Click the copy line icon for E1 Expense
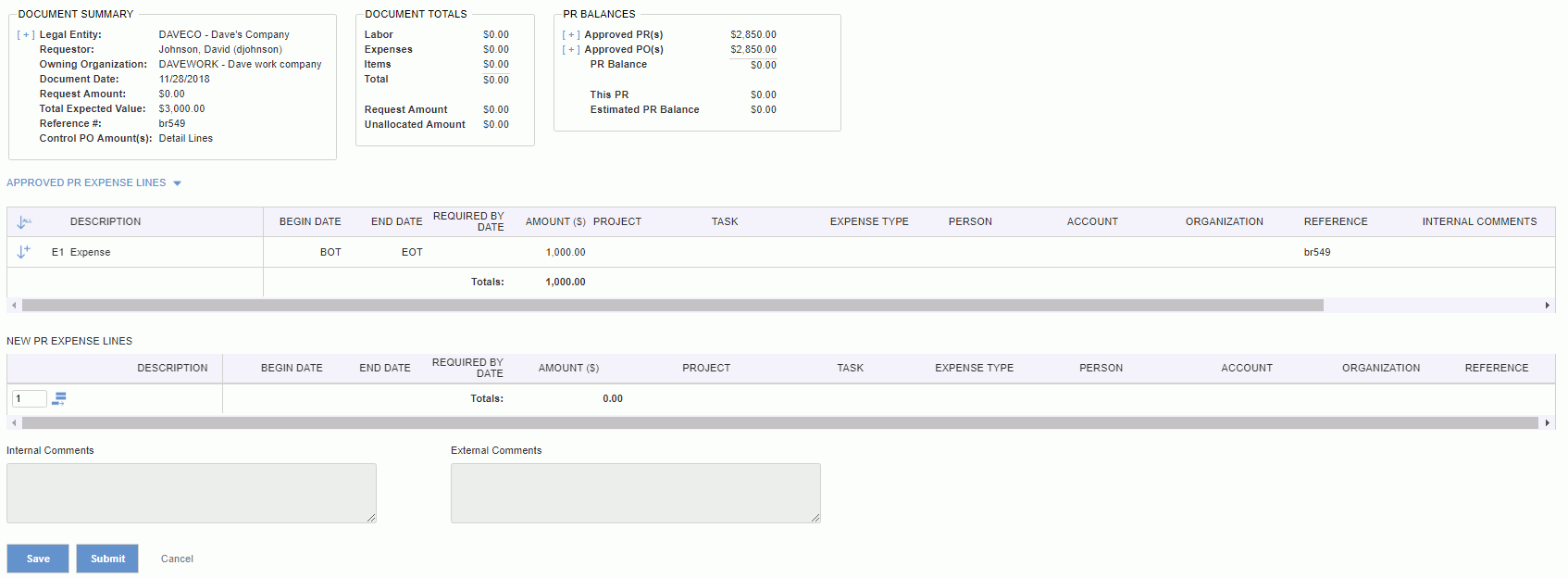Screen dimensions: 1568x578 point(24,252)
